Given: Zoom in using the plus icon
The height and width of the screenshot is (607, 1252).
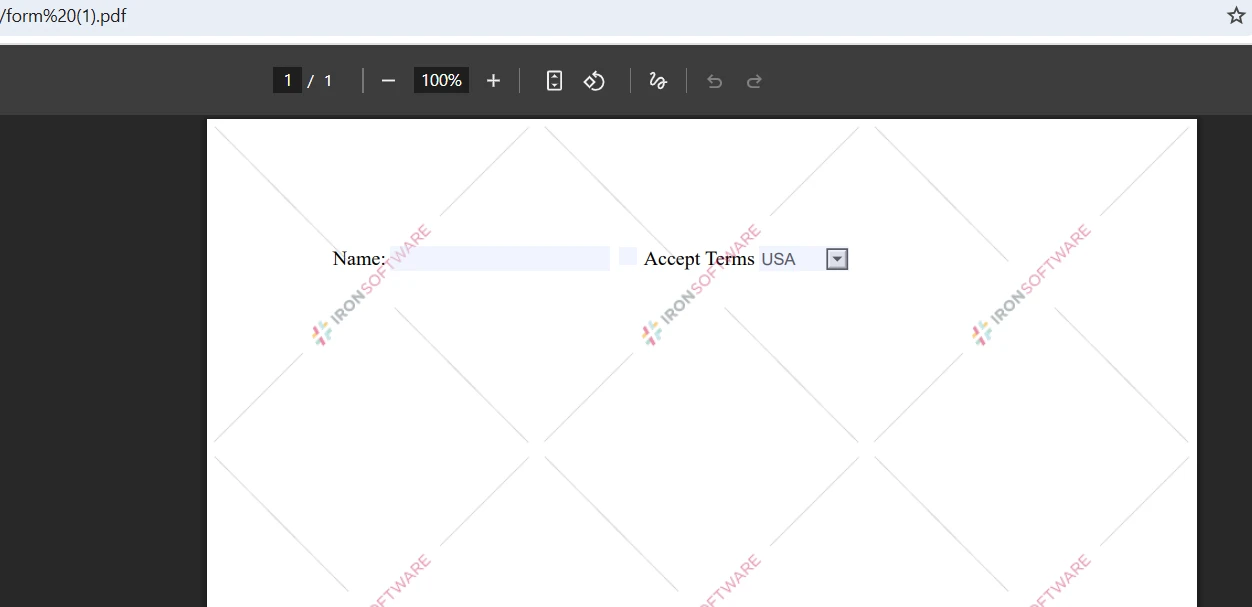Looking at the screenshot, I should tap(493, 80).
